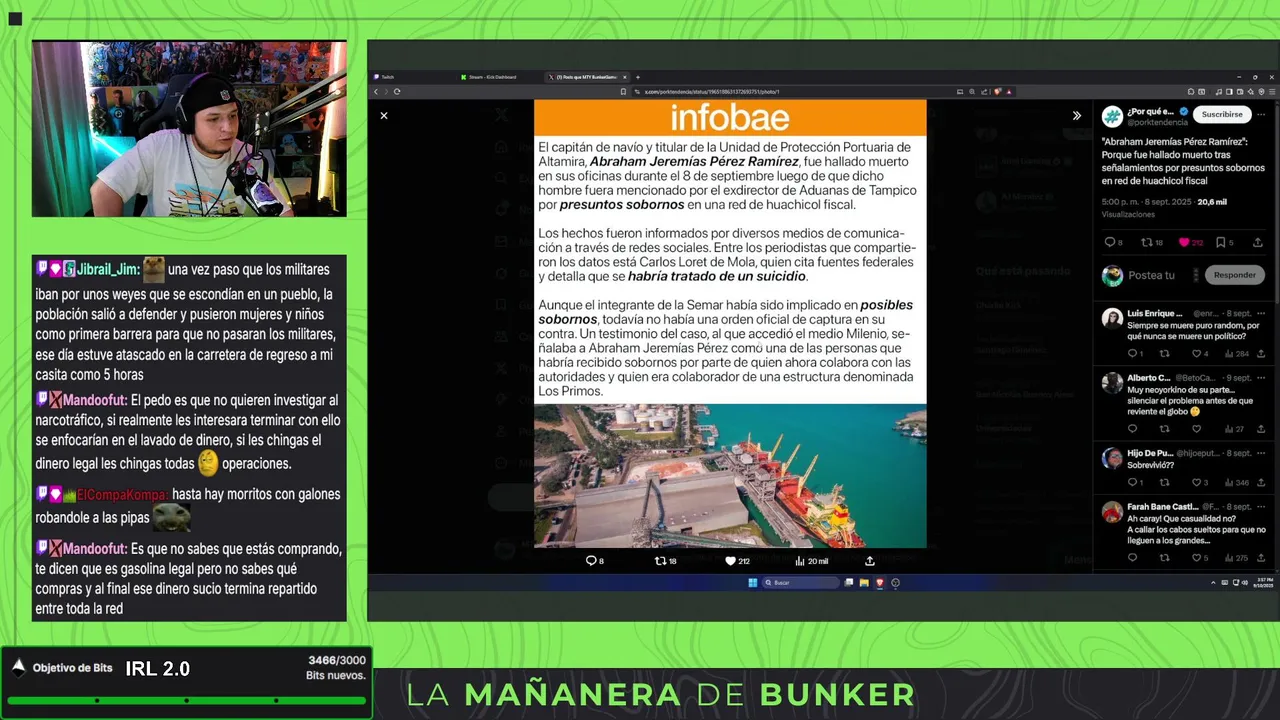The height and width of the screenshot is (720, 1280).
Task: Reload the page in browser
Action: 397,91
